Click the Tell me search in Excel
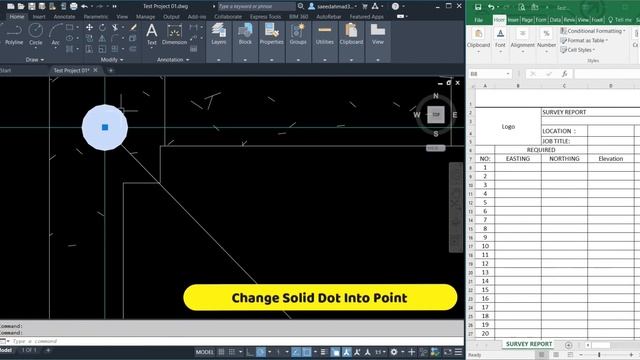Image resolution: width=640 pixels, height=360 pixels. tap(620, 20)
